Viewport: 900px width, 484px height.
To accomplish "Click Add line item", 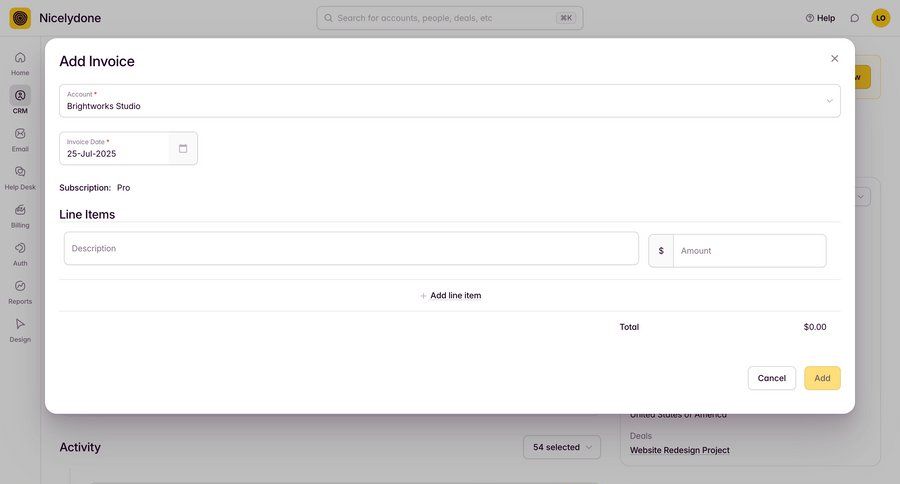I will click(x=450, y=296).
